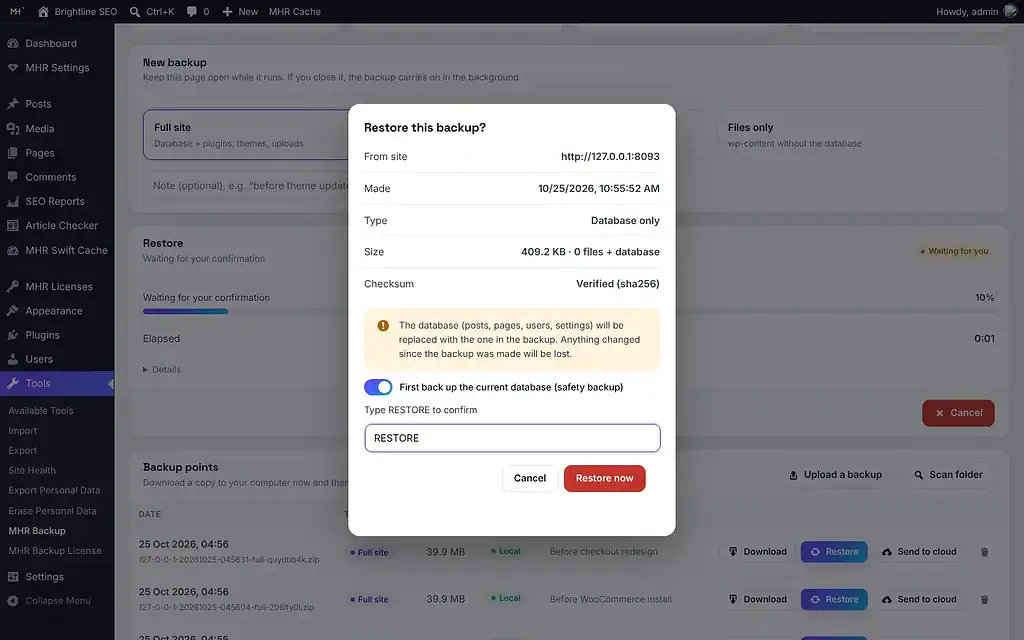The height and width of the screenshot is (640, 1024).
Task: Open MHR Backup License submenu item
Action: pyautogui.click(x=55, y=551)
